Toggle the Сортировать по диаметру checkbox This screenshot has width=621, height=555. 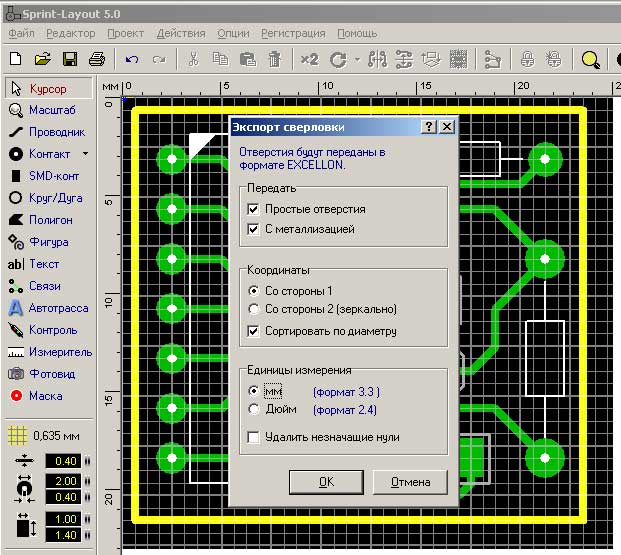click(x=253, y=331)
